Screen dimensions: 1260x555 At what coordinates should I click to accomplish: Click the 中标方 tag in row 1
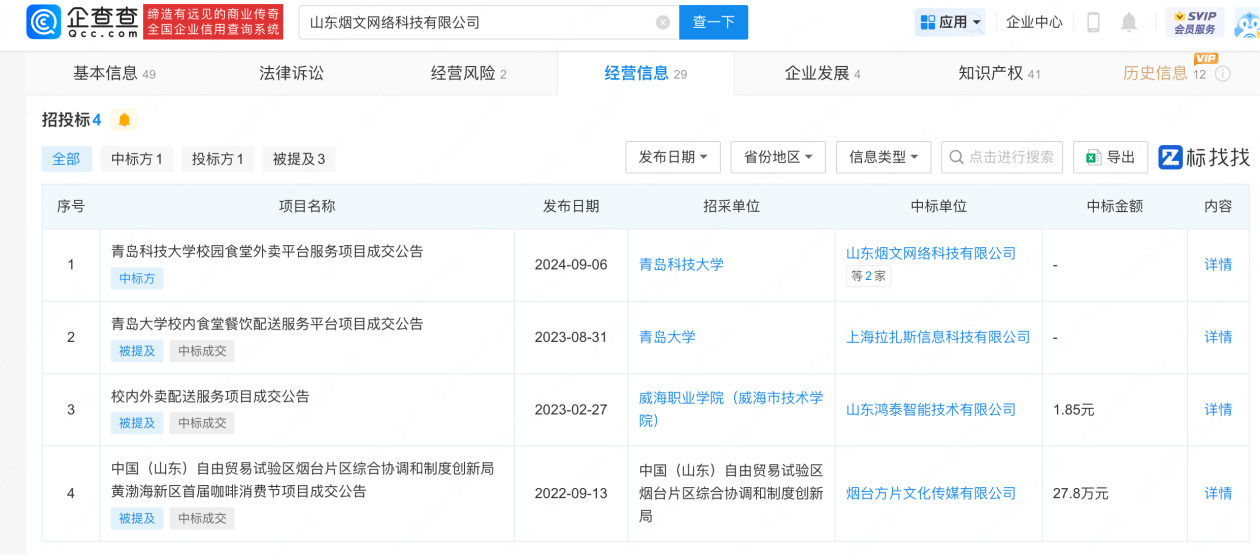137,279
